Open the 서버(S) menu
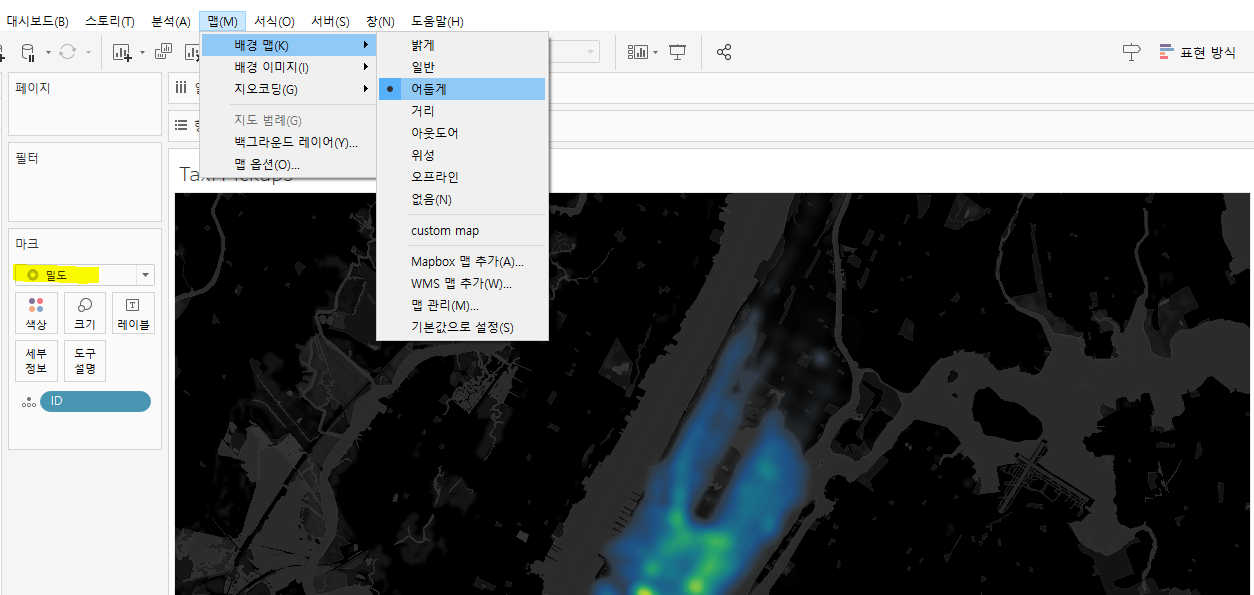Screen dimensions: 1254x595 [331, 21]
